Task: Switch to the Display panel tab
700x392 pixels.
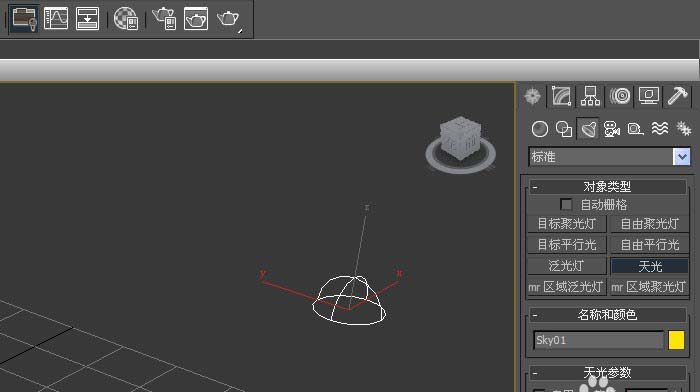Action: pyautogui.click(x=649, y=96)
